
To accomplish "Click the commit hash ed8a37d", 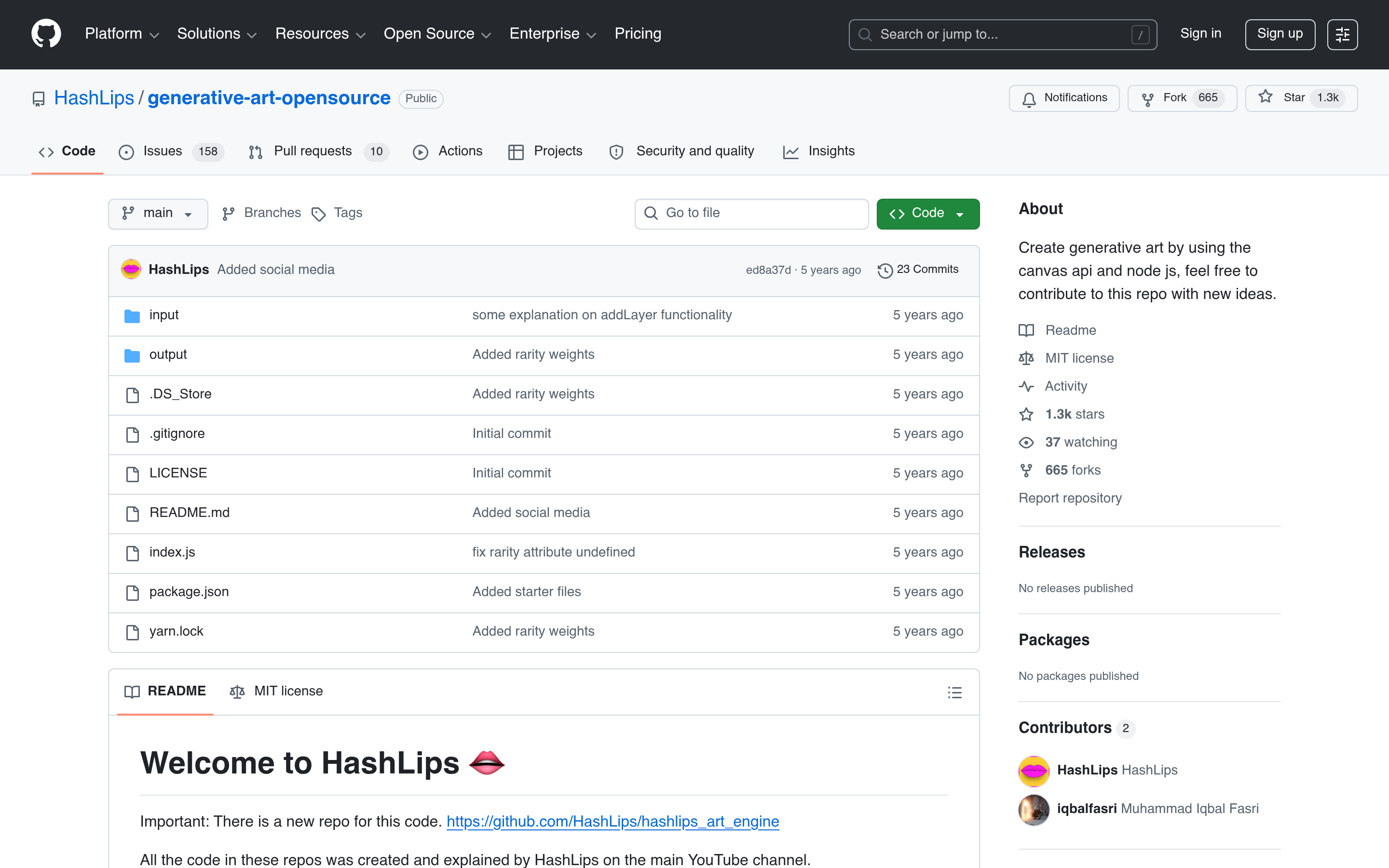I will pos(768,271).
